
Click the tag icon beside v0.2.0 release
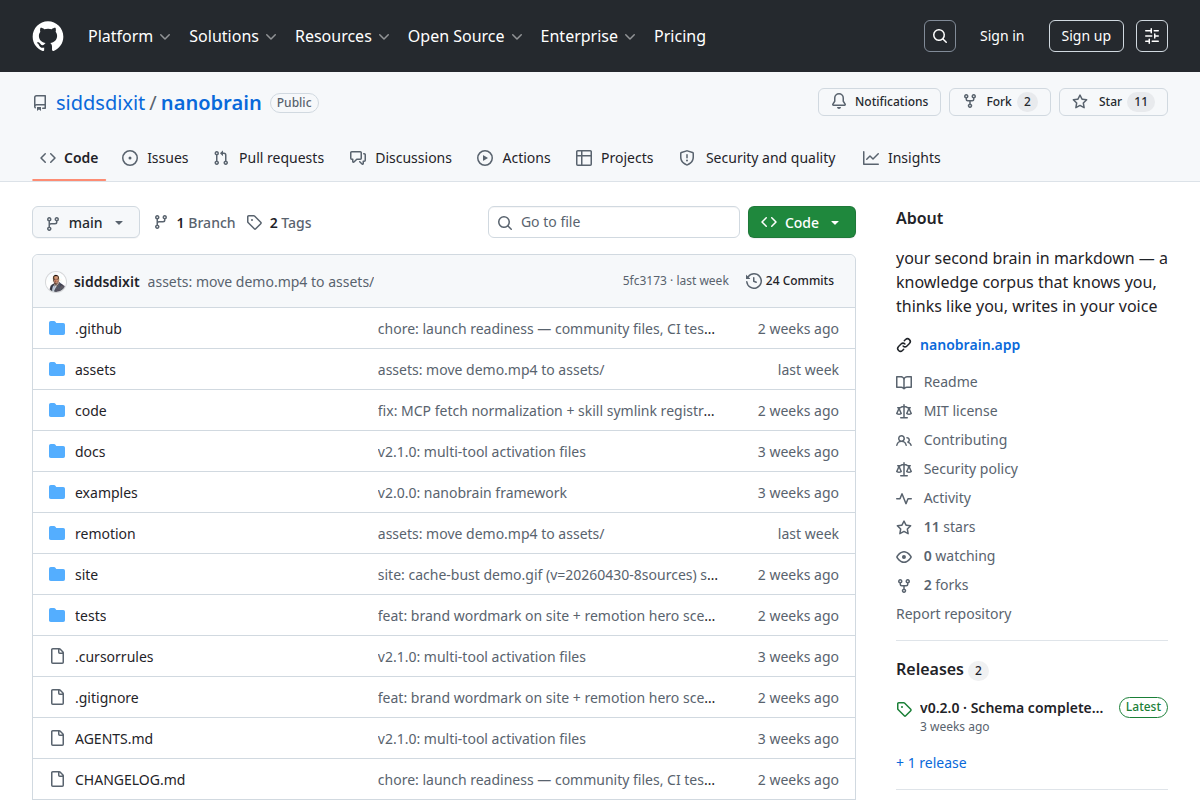coord(904,709)
